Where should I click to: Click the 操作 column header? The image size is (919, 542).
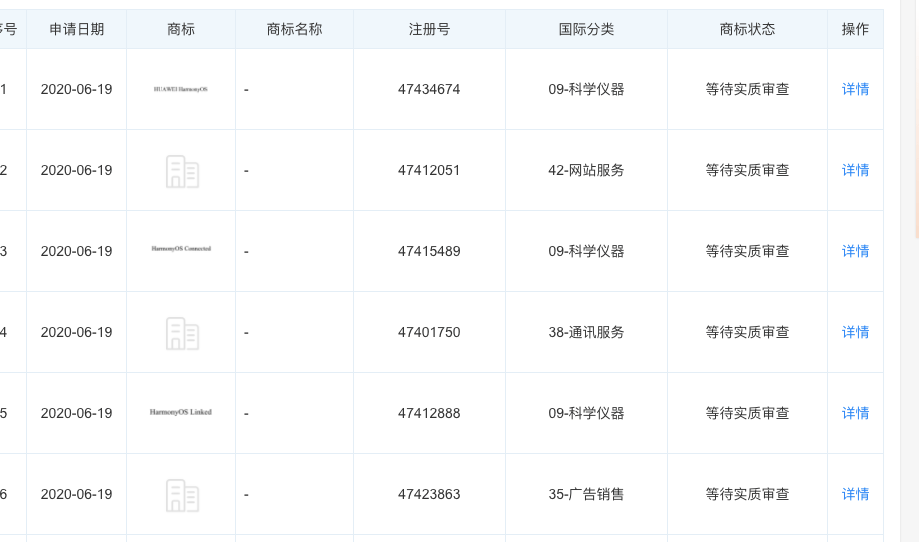[855, 30]
